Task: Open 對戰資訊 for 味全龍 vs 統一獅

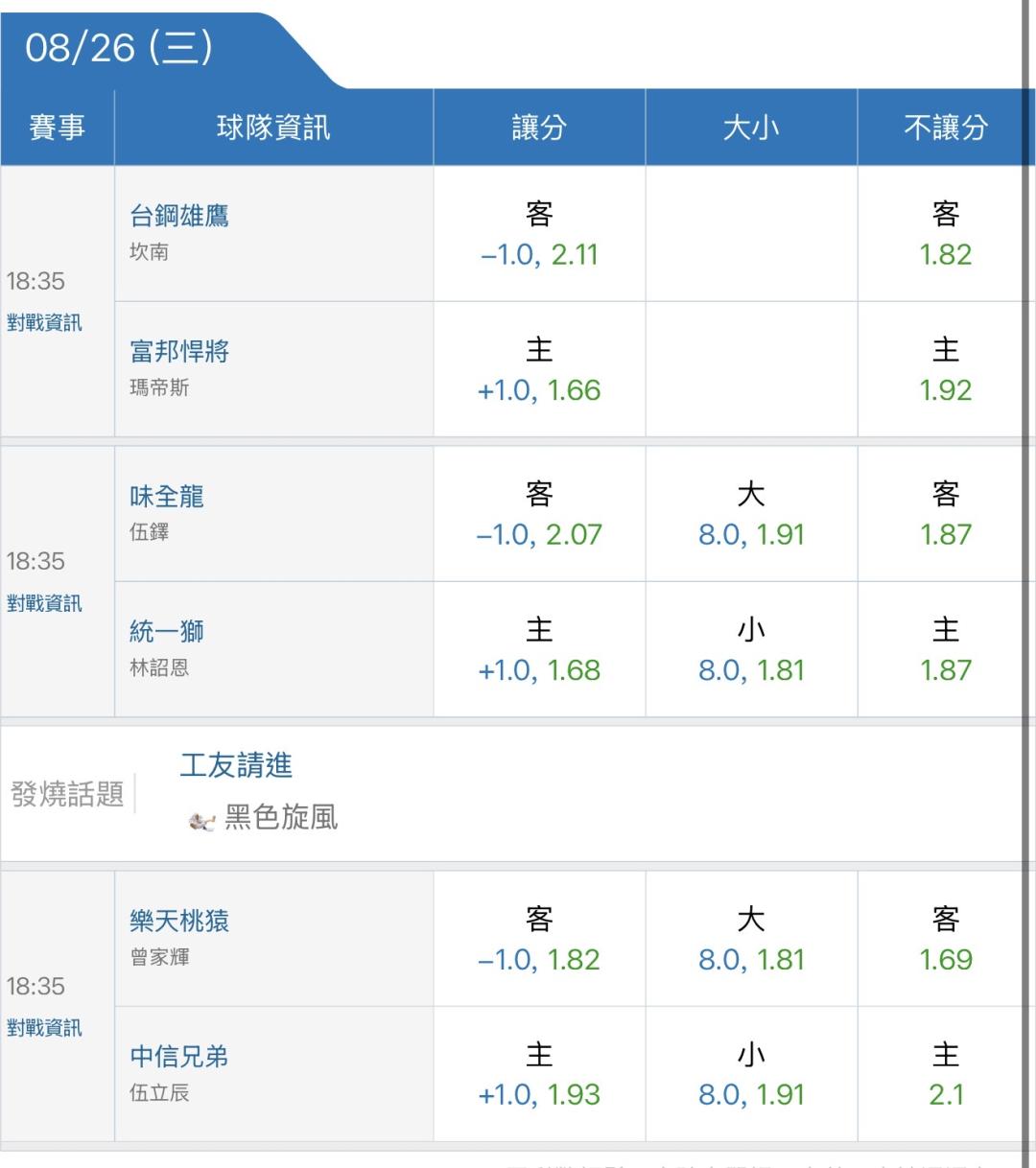Action: (x=44, y=603)
